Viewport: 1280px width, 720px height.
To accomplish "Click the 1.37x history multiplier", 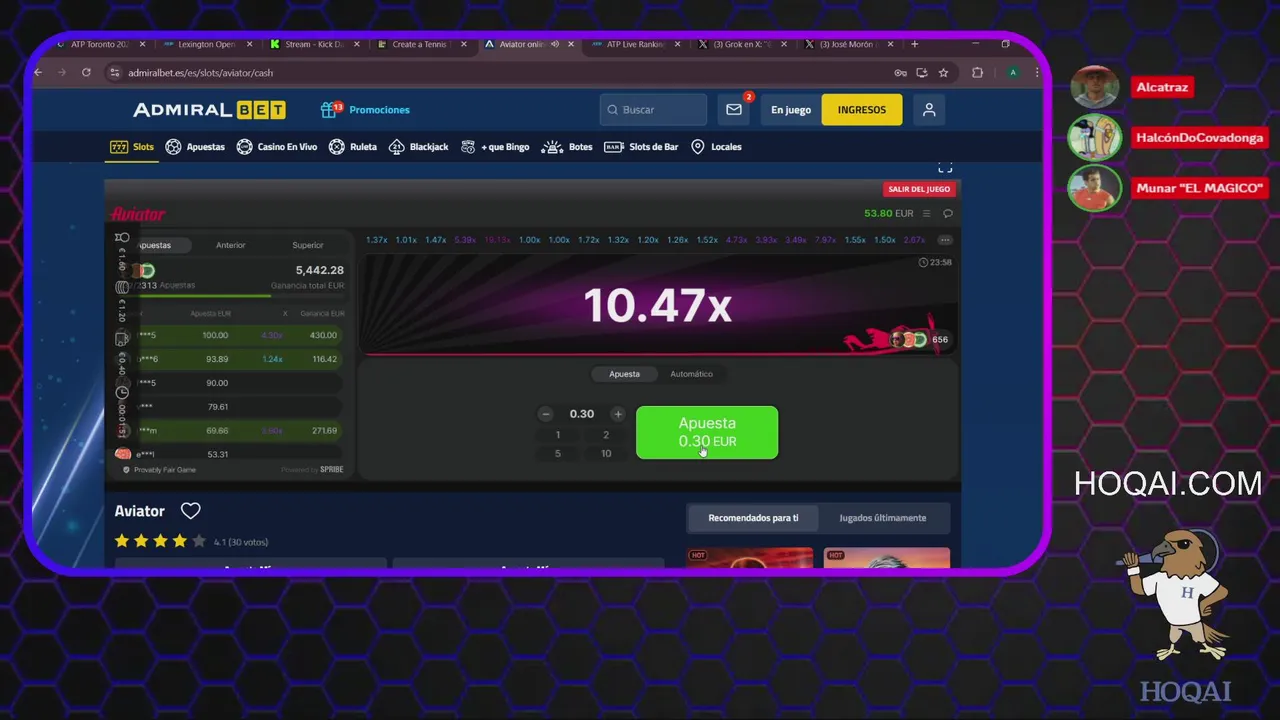I will coord(377,240).
